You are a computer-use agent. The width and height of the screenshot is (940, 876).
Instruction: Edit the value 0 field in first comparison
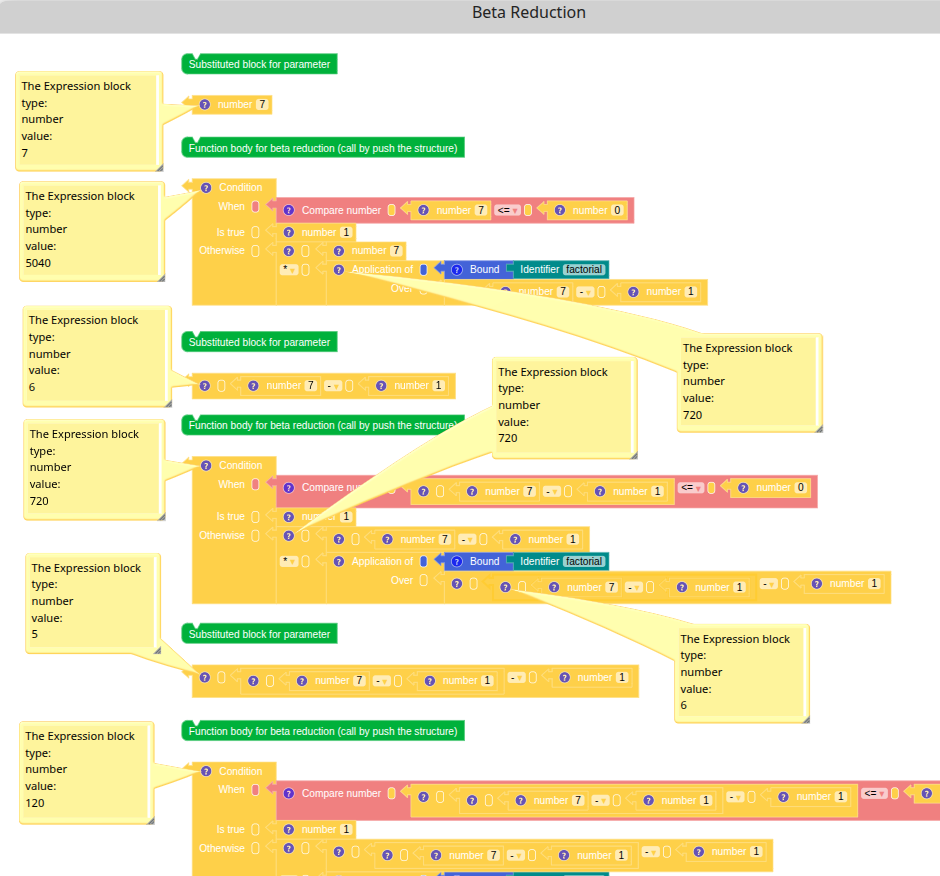pyautogui.click(x=617, y=210)
